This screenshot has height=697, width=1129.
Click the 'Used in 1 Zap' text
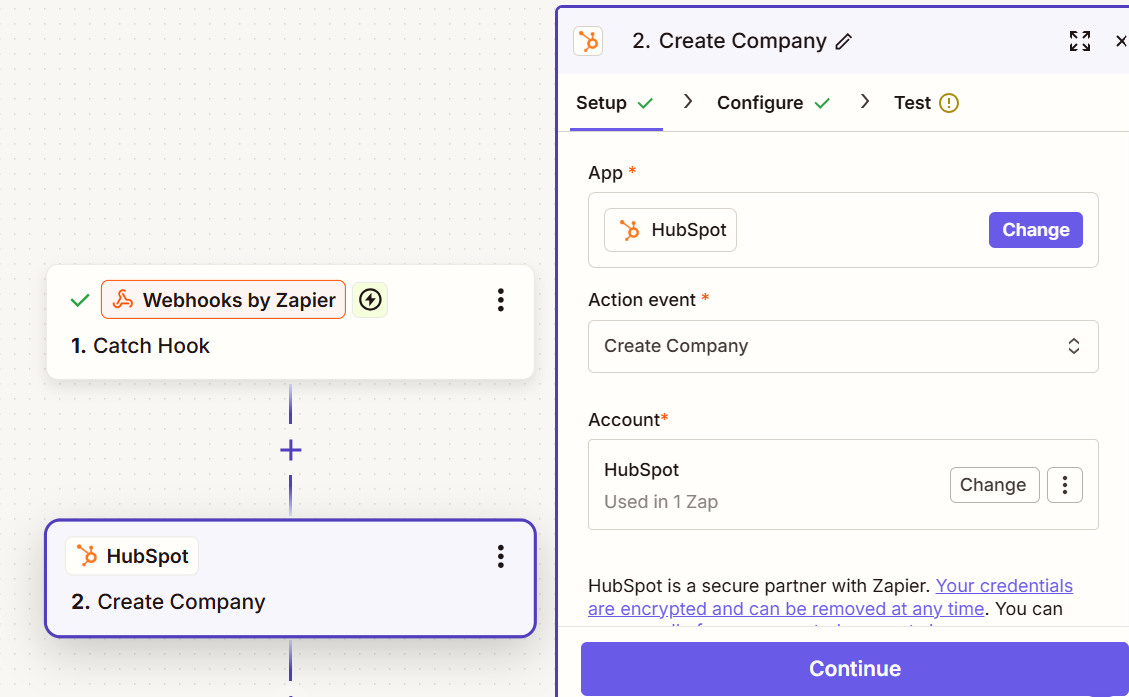[661, 502]
